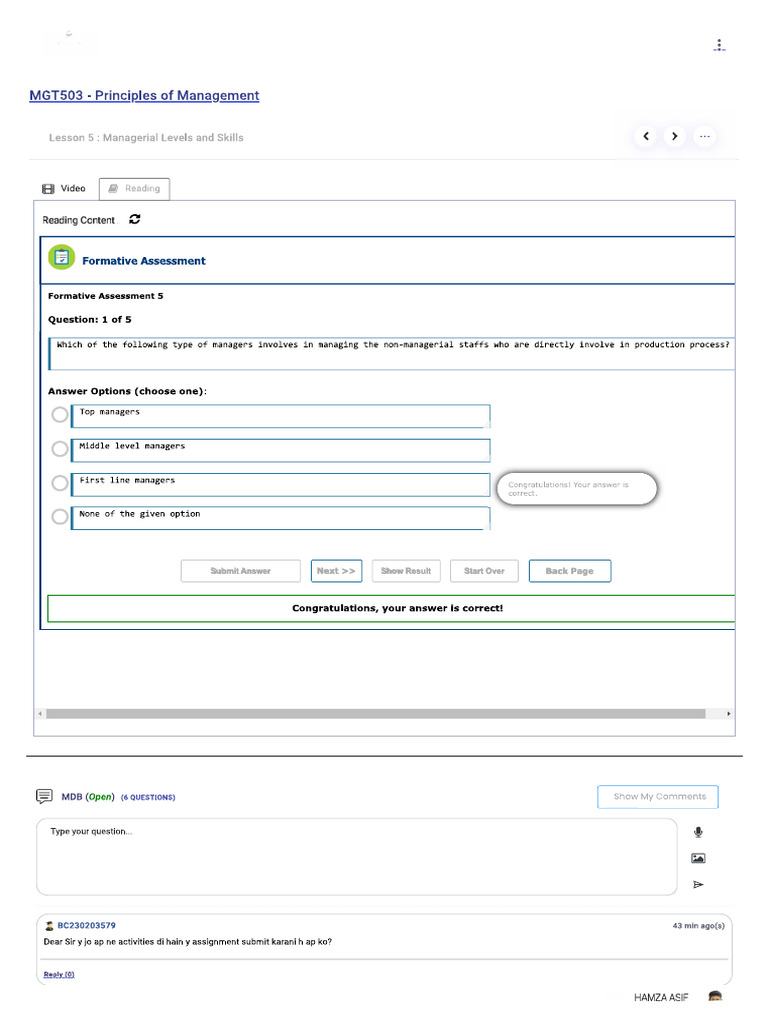Click the MDB comment bubble icon
The width and height of the screenshot is (768, 1024).
tap(44, 796)
